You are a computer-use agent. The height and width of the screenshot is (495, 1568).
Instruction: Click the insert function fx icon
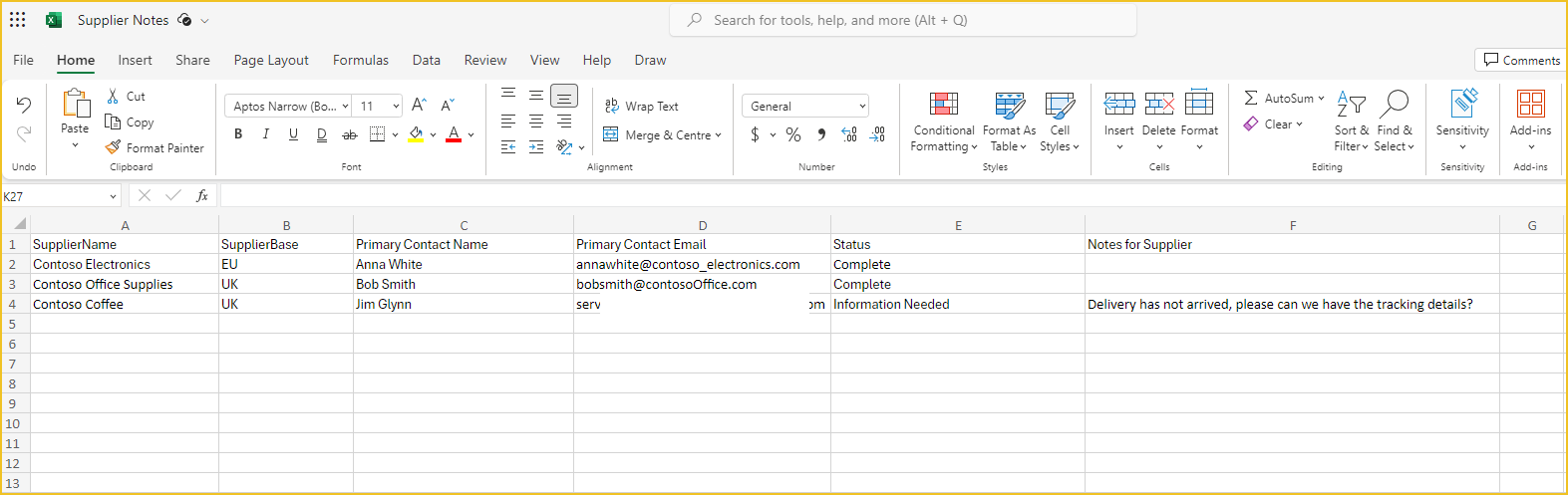tap(202, 196)
